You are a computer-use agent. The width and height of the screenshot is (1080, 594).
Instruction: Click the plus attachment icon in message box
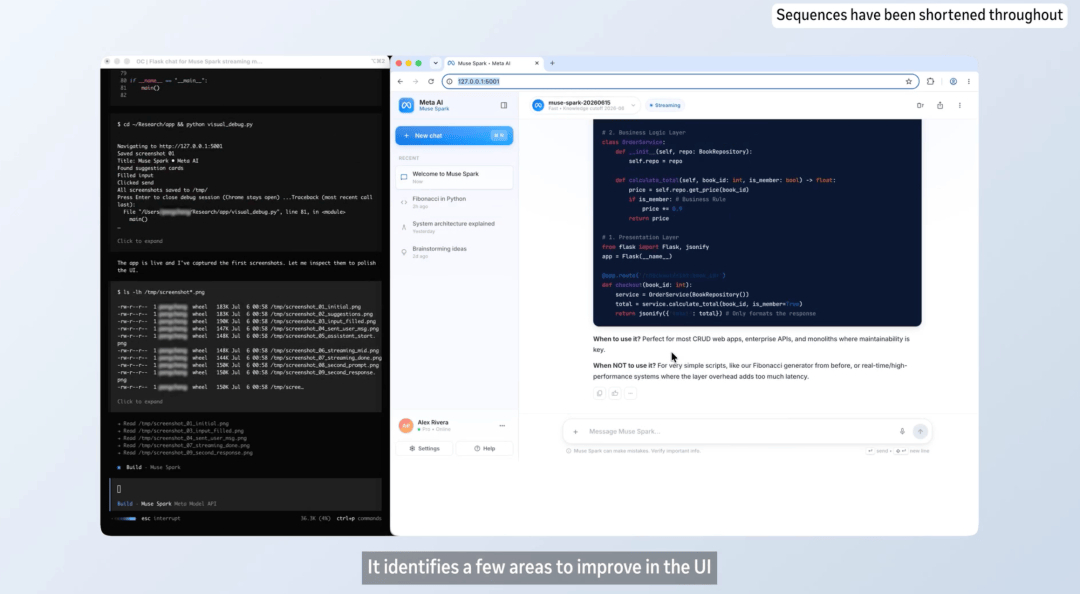(576, 432)
